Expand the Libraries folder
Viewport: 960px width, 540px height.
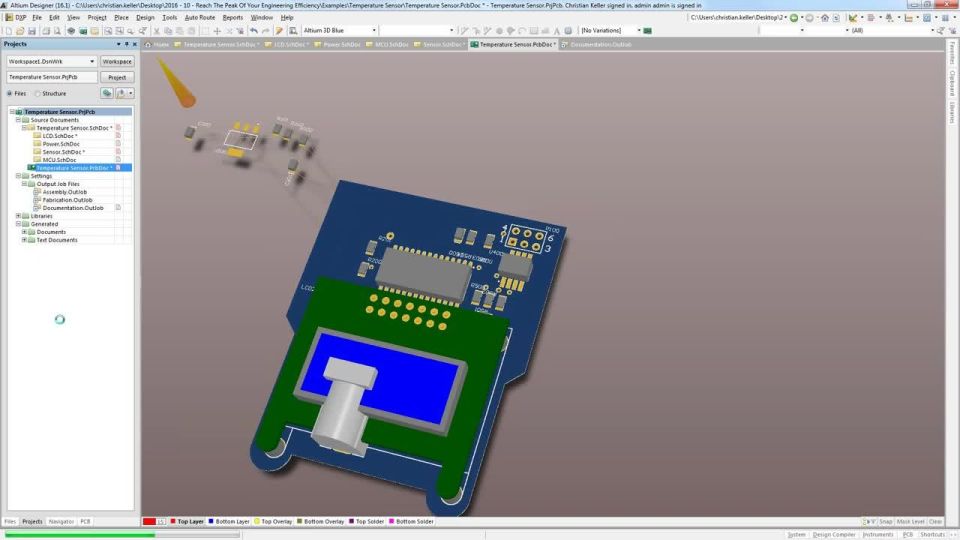click(18, 216)
